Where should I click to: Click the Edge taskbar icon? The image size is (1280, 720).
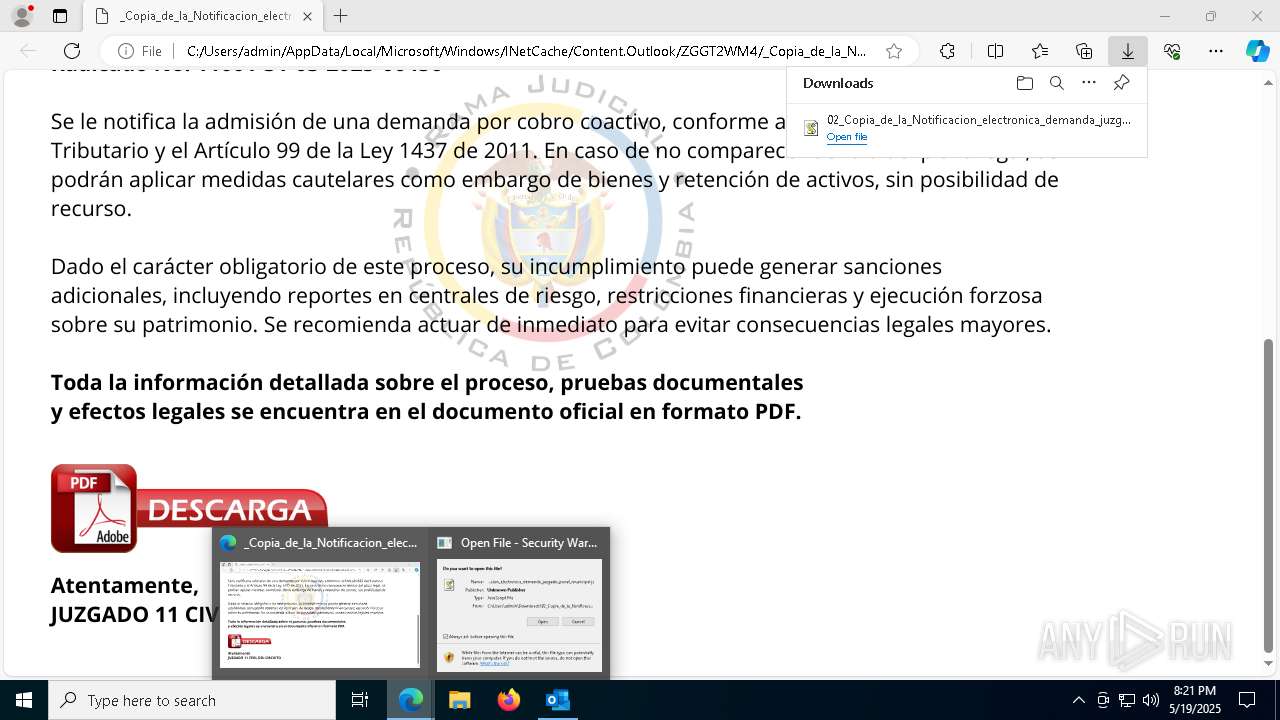(x=411, y=700)
